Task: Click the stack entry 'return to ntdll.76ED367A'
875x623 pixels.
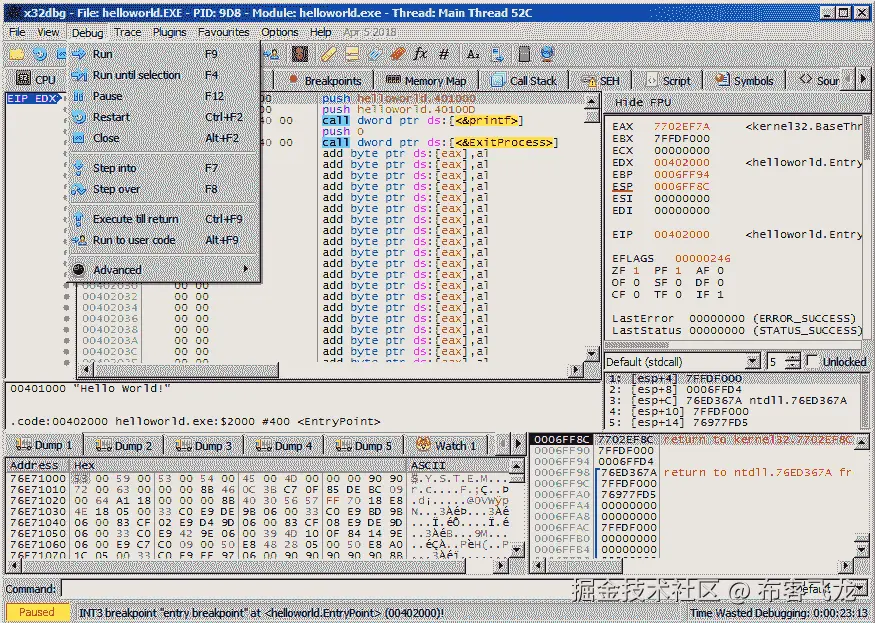Action: tap(757, 472)
